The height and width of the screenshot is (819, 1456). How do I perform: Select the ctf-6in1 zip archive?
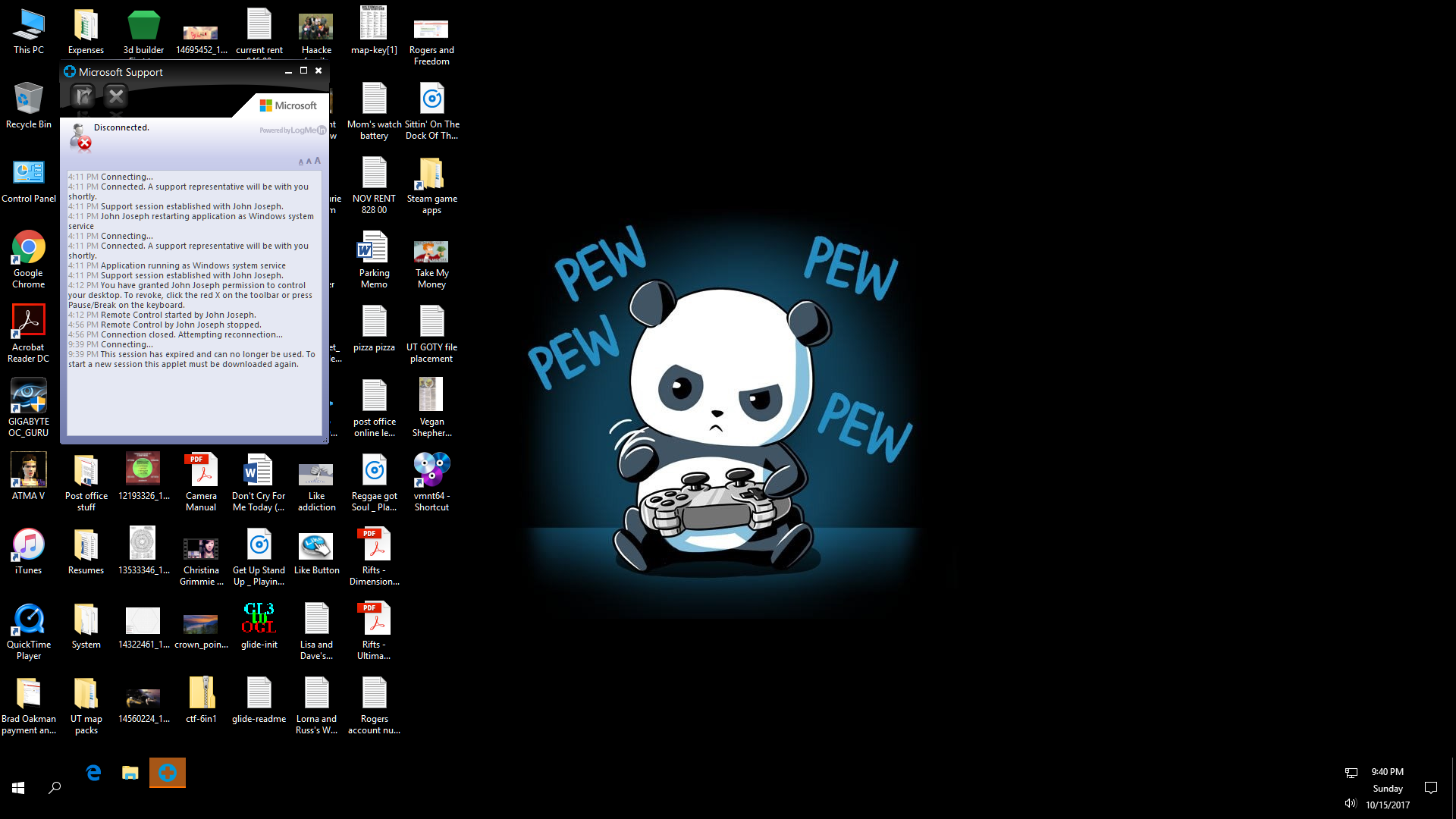point(201,699)
